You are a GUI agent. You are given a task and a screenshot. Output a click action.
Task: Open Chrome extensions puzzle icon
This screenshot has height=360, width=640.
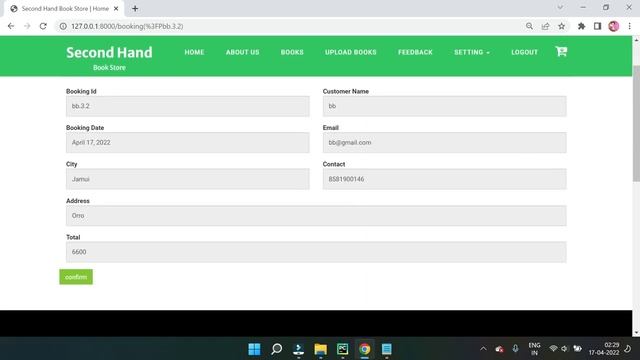(x=581, y=26)
